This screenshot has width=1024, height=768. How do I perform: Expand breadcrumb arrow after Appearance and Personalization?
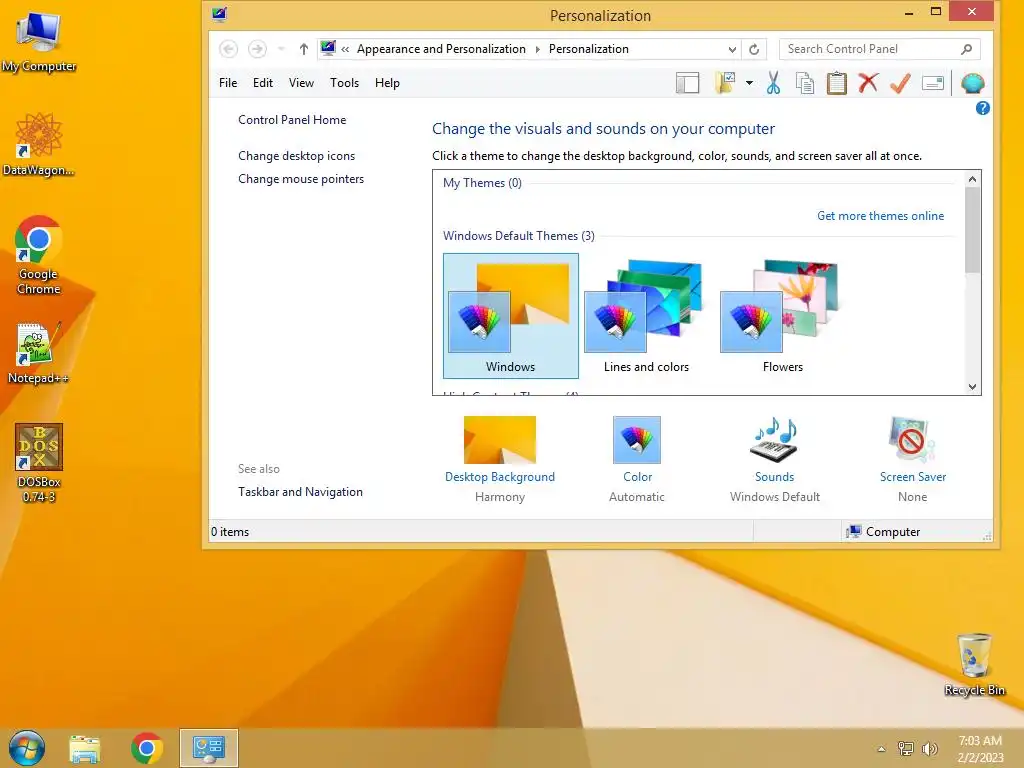point(537,49)
